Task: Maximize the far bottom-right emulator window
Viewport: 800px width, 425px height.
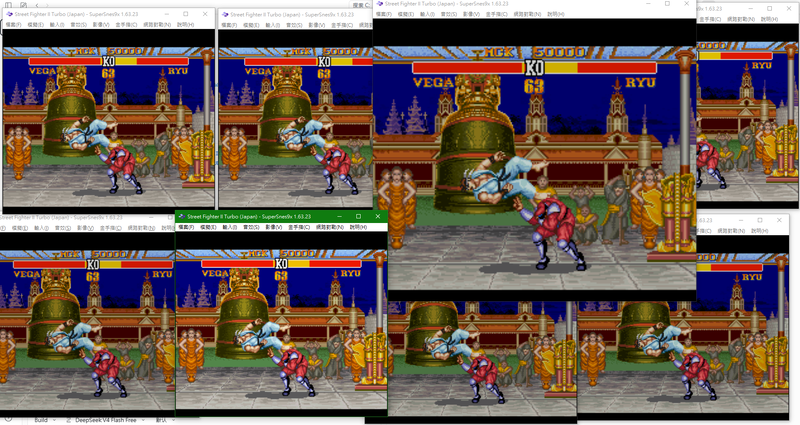Action: click(760, 220)
